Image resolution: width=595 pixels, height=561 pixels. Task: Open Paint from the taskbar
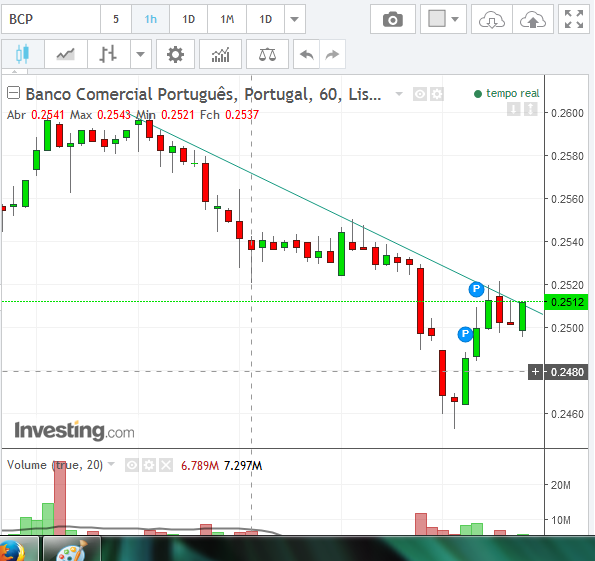(x=72, y=549)
